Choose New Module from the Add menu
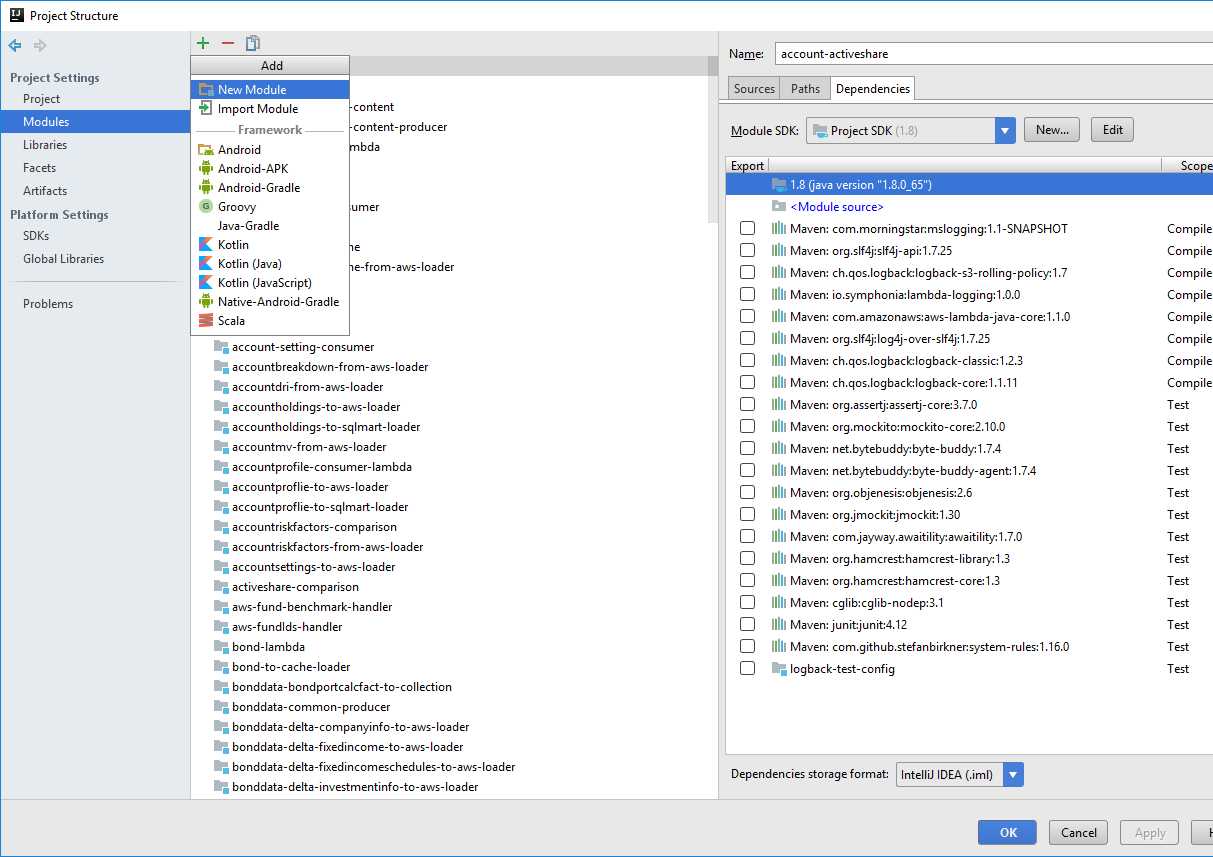This screenshot has height=857, width=1213. coord(270,89)
